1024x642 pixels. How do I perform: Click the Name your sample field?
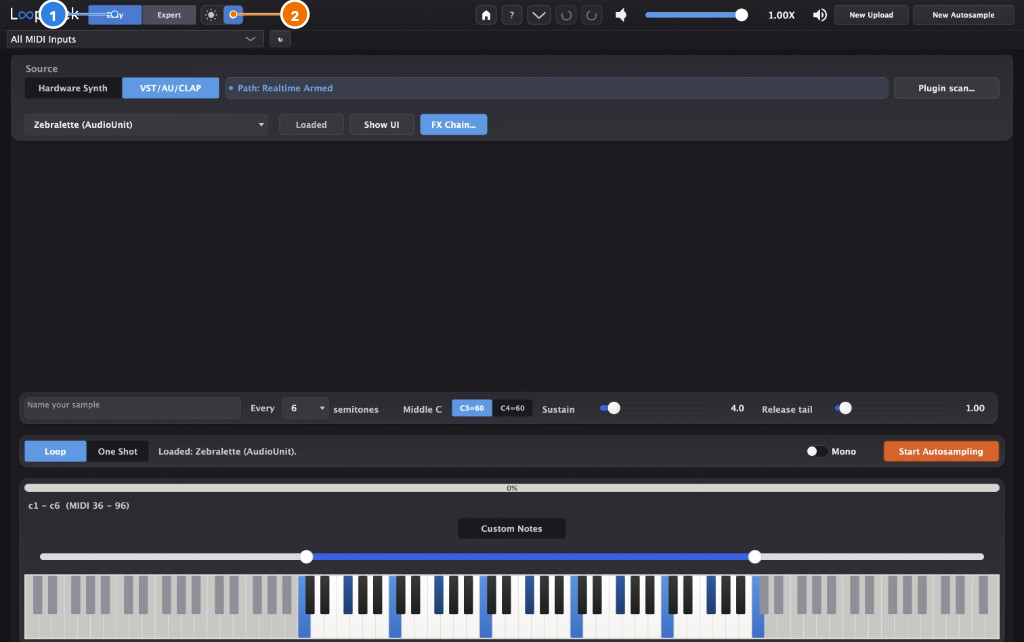point(133,408)
